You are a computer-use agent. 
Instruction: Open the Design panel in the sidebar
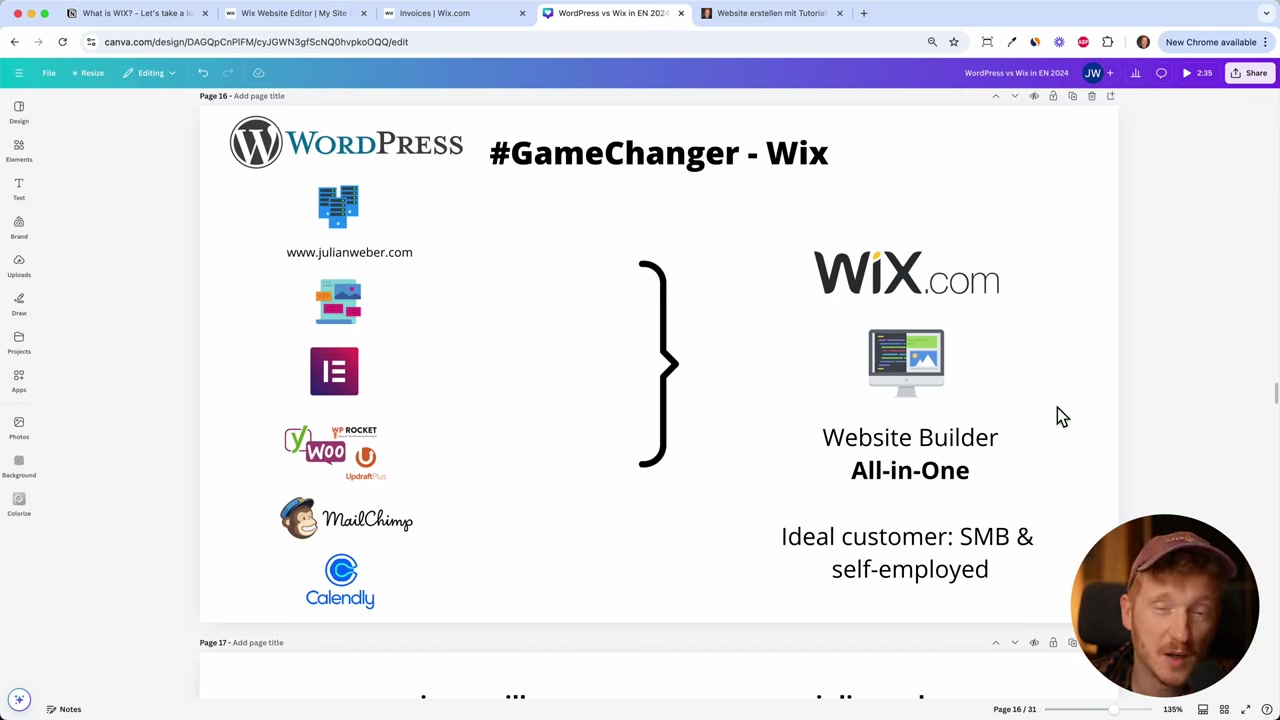click(x=18, y=111)
